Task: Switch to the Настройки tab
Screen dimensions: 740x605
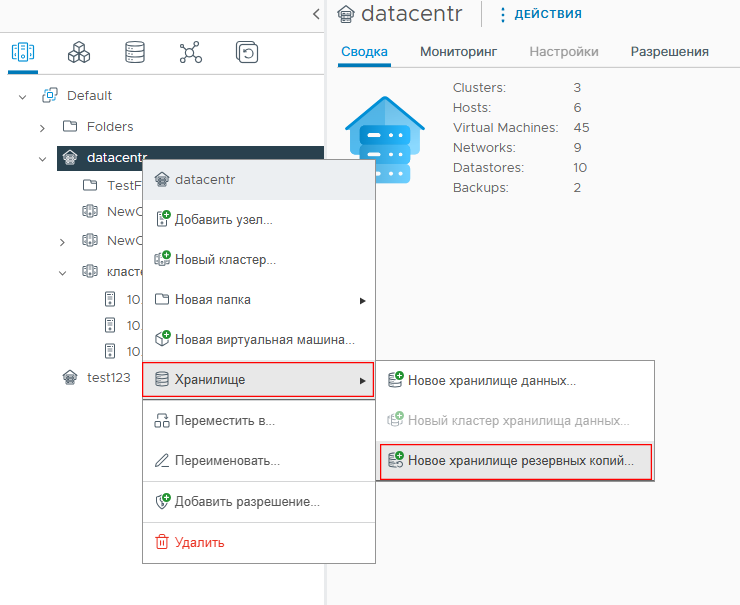Action: (x=564, y=51)
